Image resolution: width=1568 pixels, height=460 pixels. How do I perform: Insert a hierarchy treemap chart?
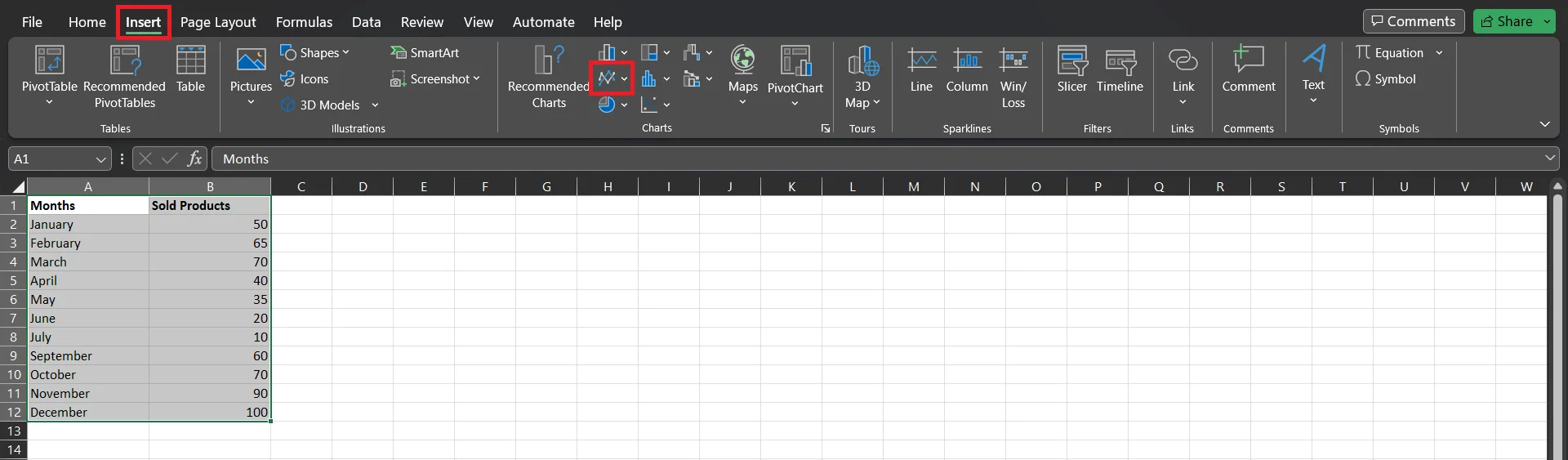[649, 53]
